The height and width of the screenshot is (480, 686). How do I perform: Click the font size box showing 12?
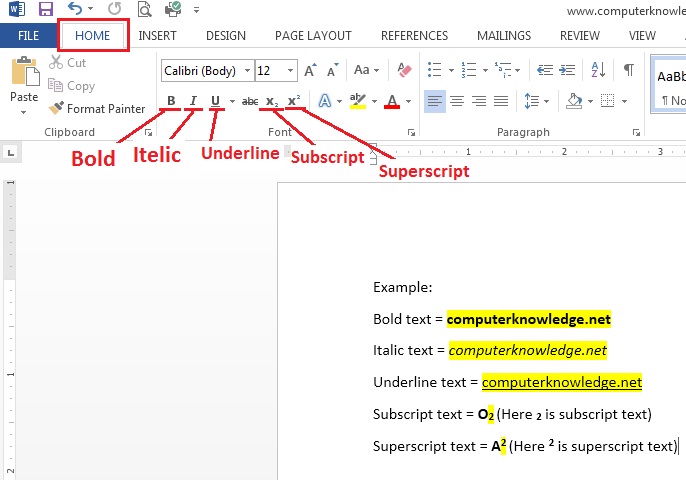click(x=270, y=70)
